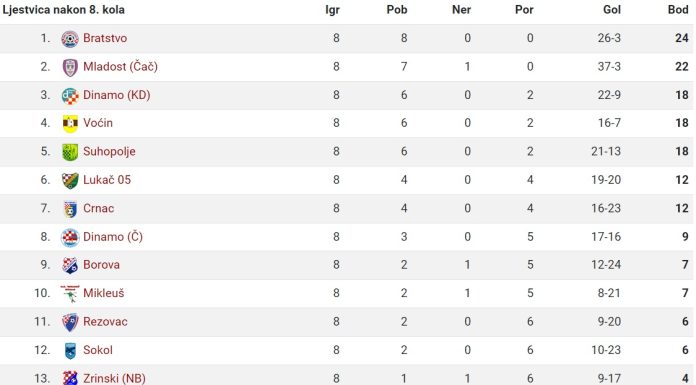Click the Mladost (Čač) club crest
This screenshot has width=696, height=385.
pyautogui.click(x=70, y=67)
